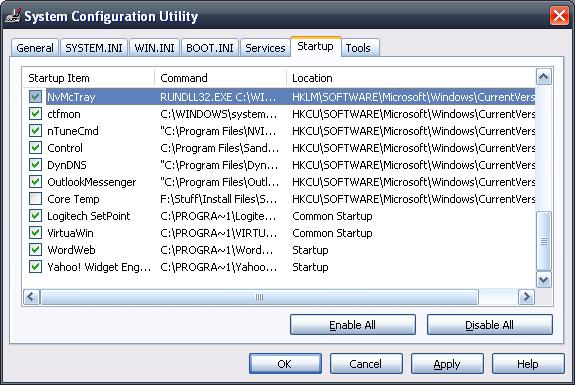Uncheck the Logitech SetPoint checkbox
This screenshot has width=575, height=385.
(x=35, y=216)
